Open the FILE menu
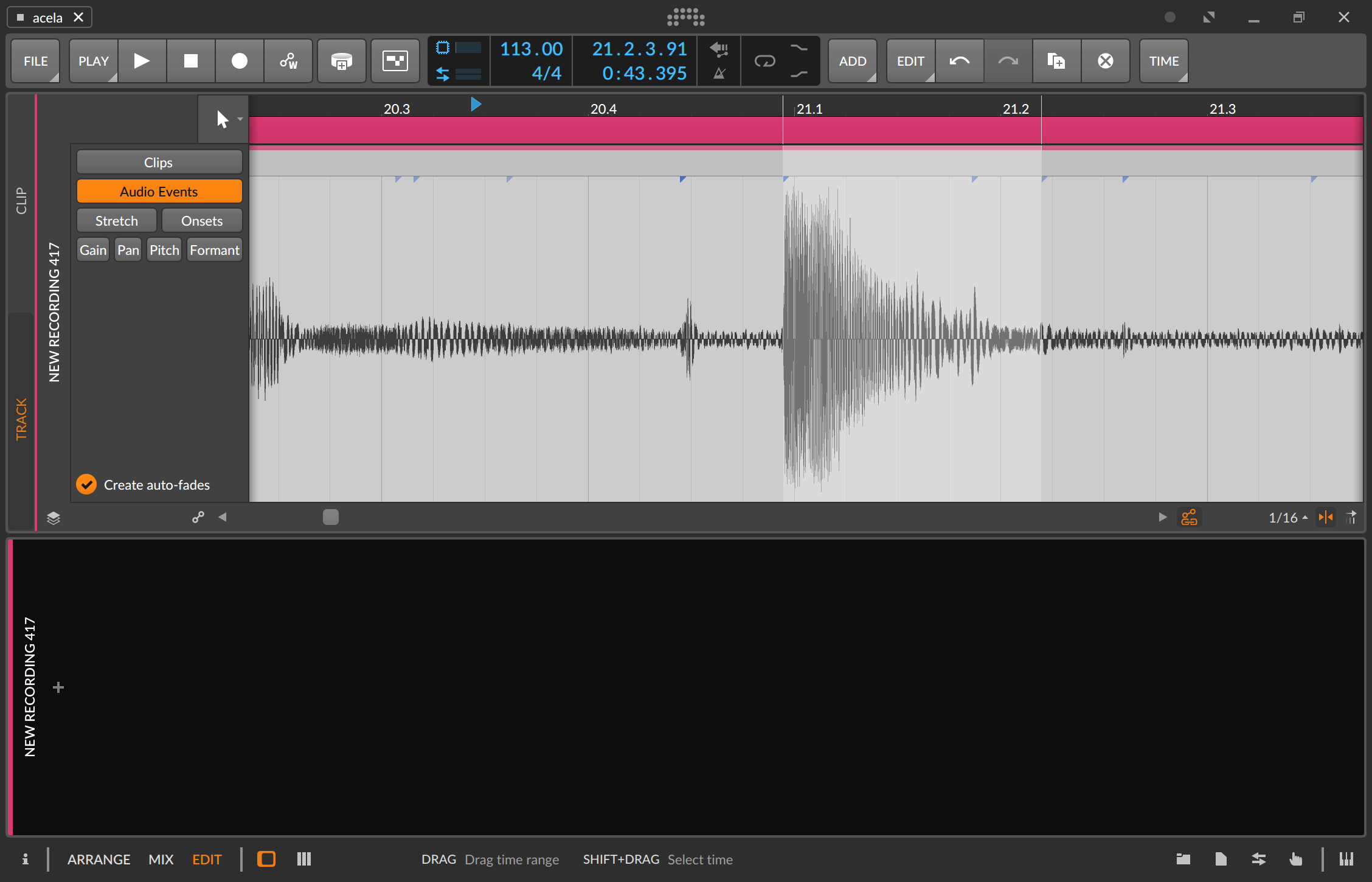 pyautogui.click(x=35, y=61)
